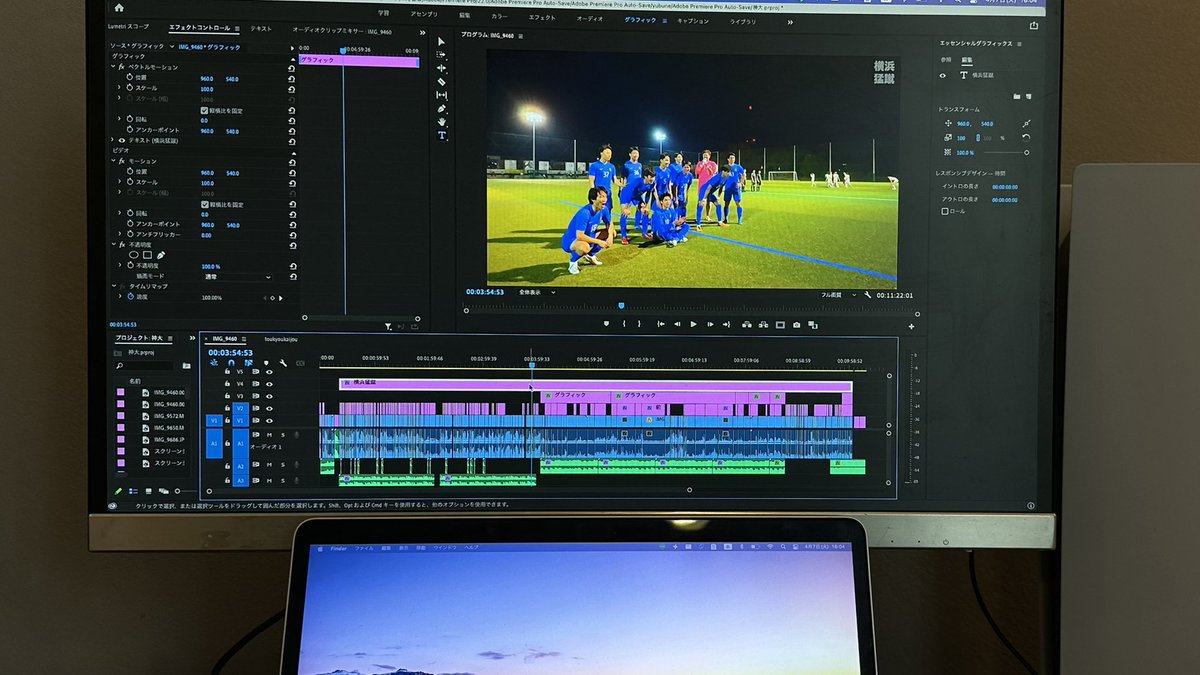Open Button Editor plus icon in Program monitor
1200x675 pixels.
coord(911,326)
